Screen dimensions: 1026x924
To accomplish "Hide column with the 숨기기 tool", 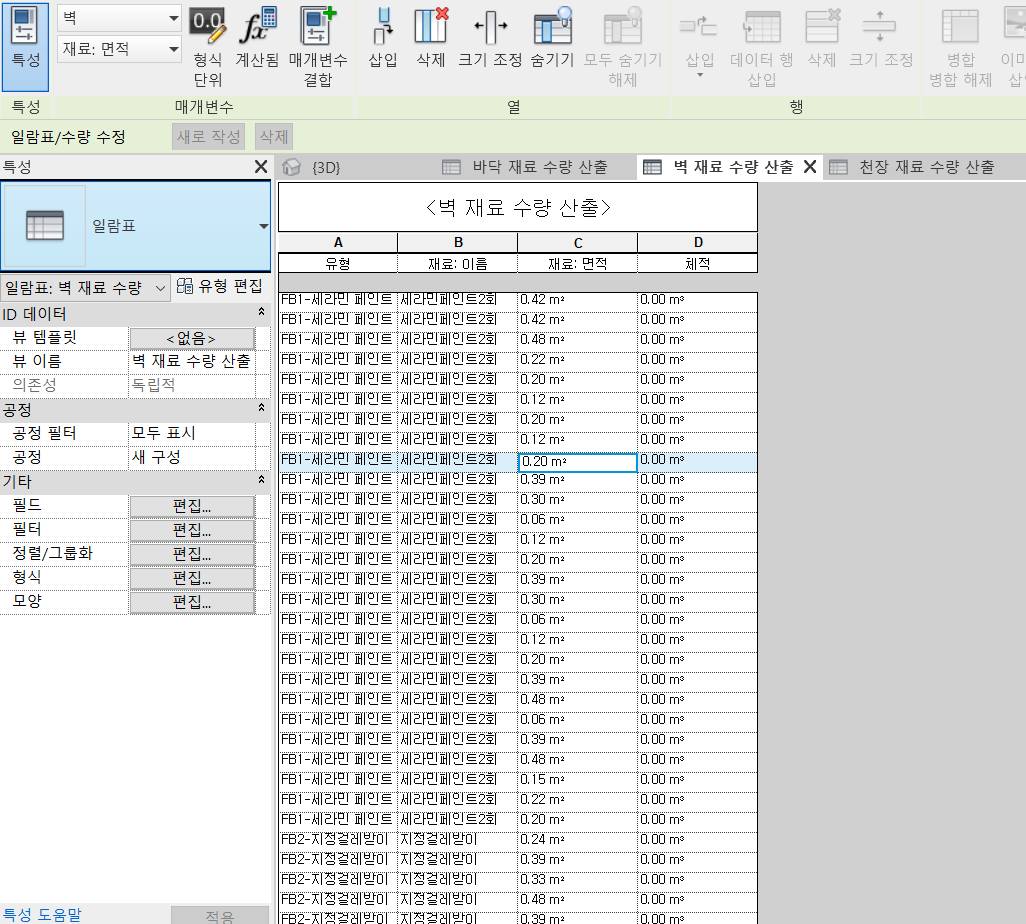I will pyautogui.click(x=552, y=38).
